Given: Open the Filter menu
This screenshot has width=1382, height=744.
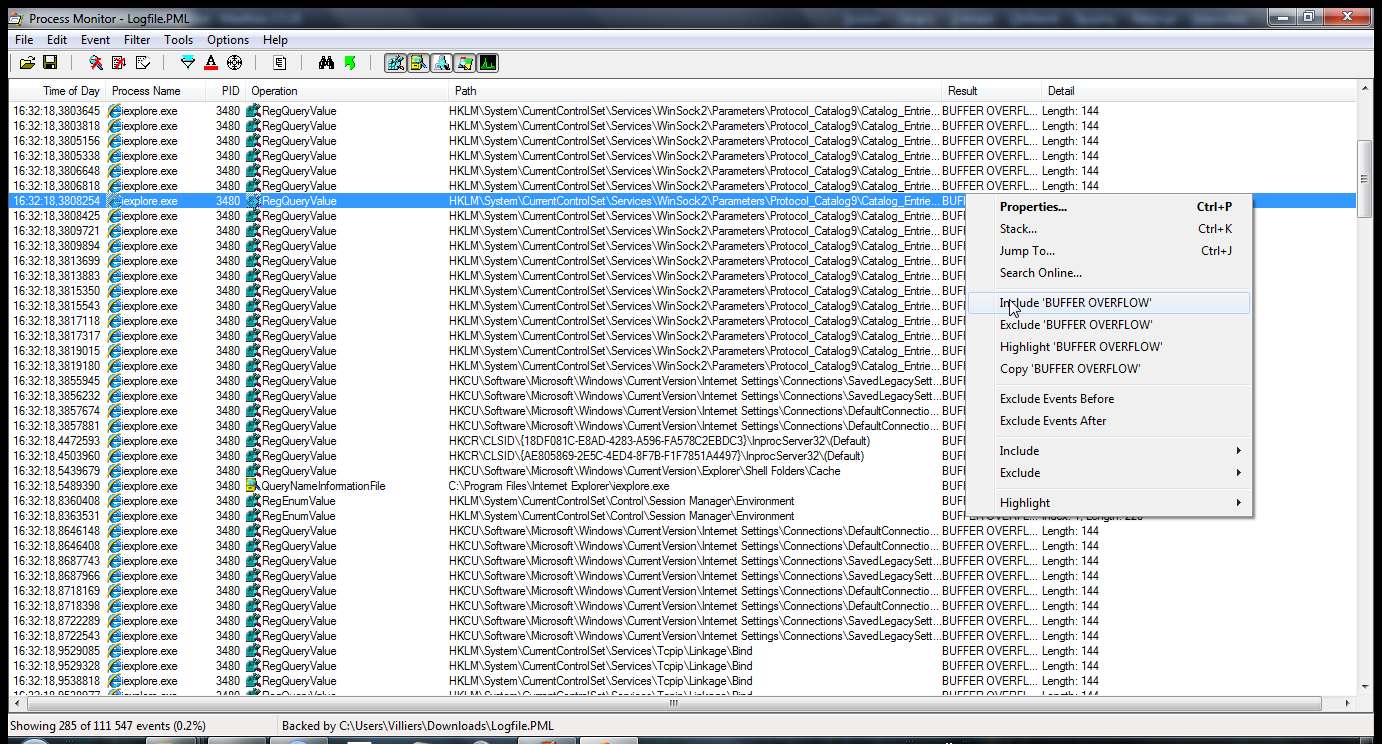Looking at the screenshot, I should tap(137, 40).
